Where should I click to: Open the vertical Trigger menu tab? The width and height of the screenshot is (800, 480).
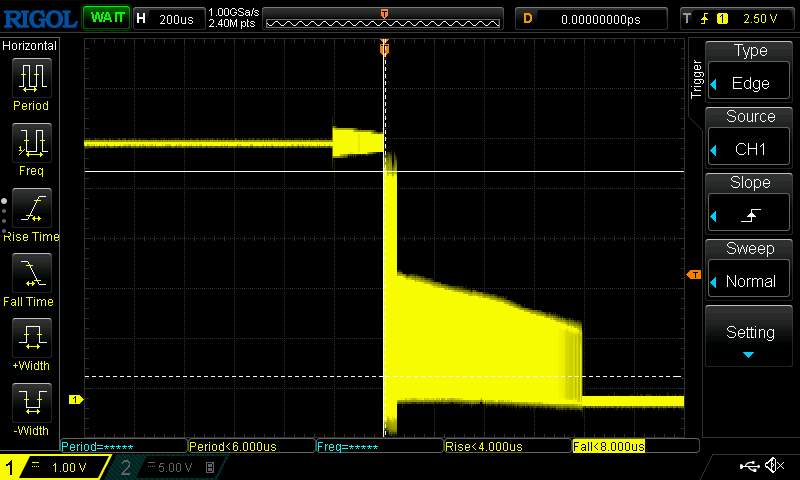[697, 80]
